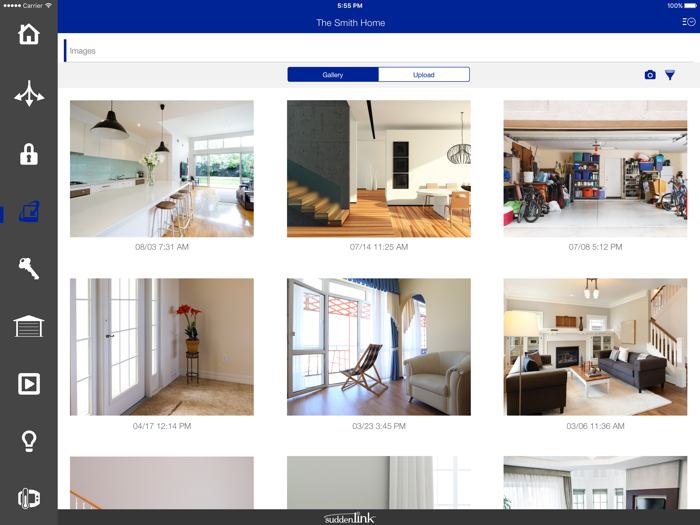The height and width of the screenshot is (525, 700).
Task: Open the Lights bulb icon
Action: click(x=29, y=441)
